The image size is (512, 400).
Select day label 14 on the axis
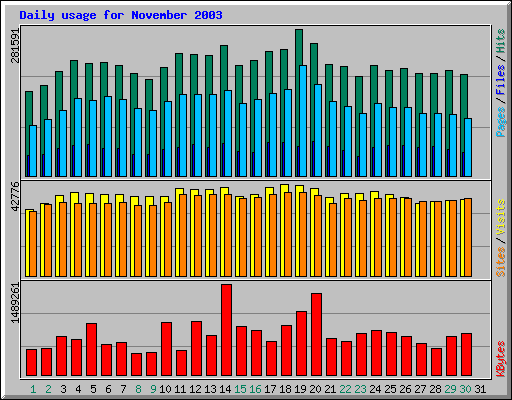pyautogui.click(x=225, y=389)
